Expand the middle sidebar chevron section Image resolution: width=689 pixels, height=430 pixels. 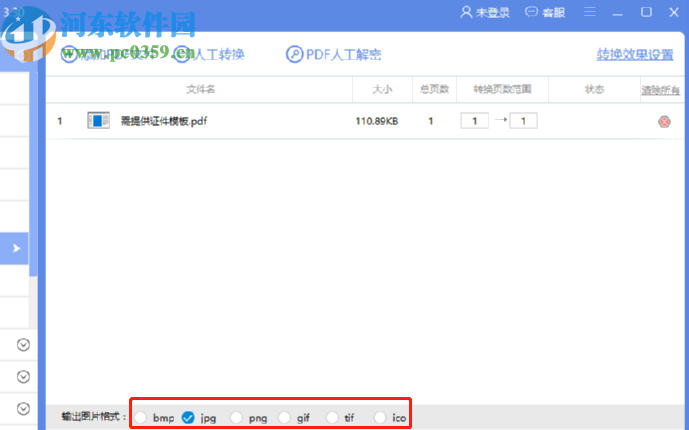23,377
